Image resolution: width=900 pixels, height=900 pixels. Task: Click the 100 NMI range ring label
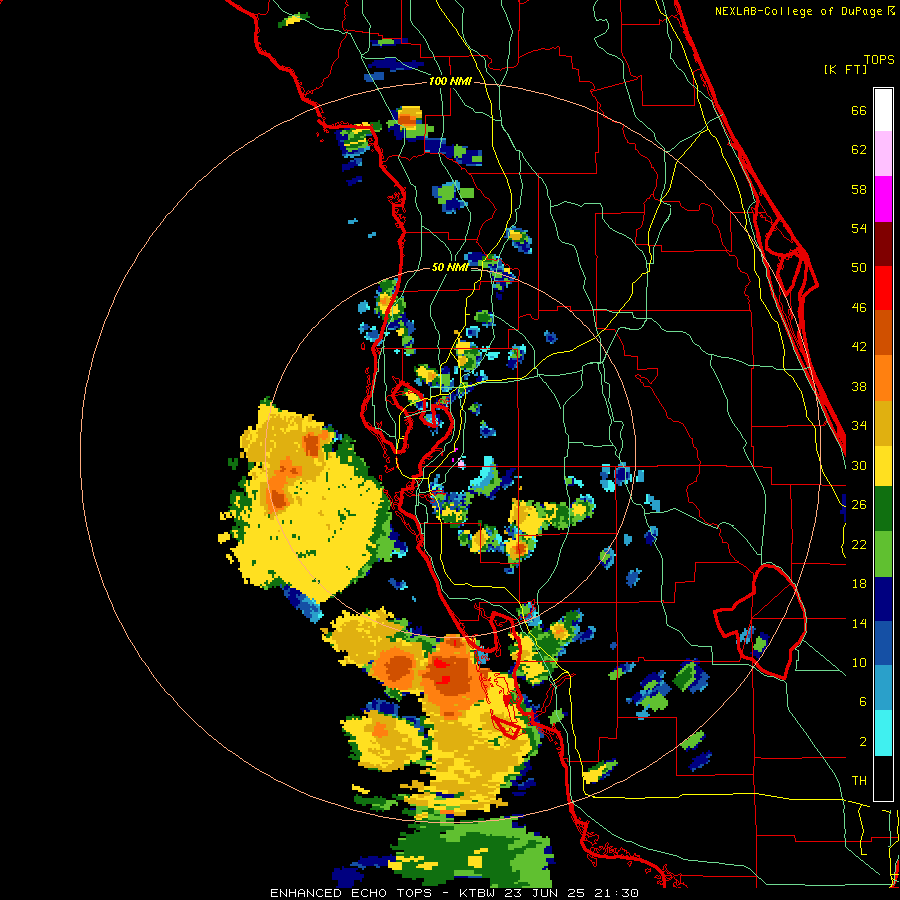450,82
